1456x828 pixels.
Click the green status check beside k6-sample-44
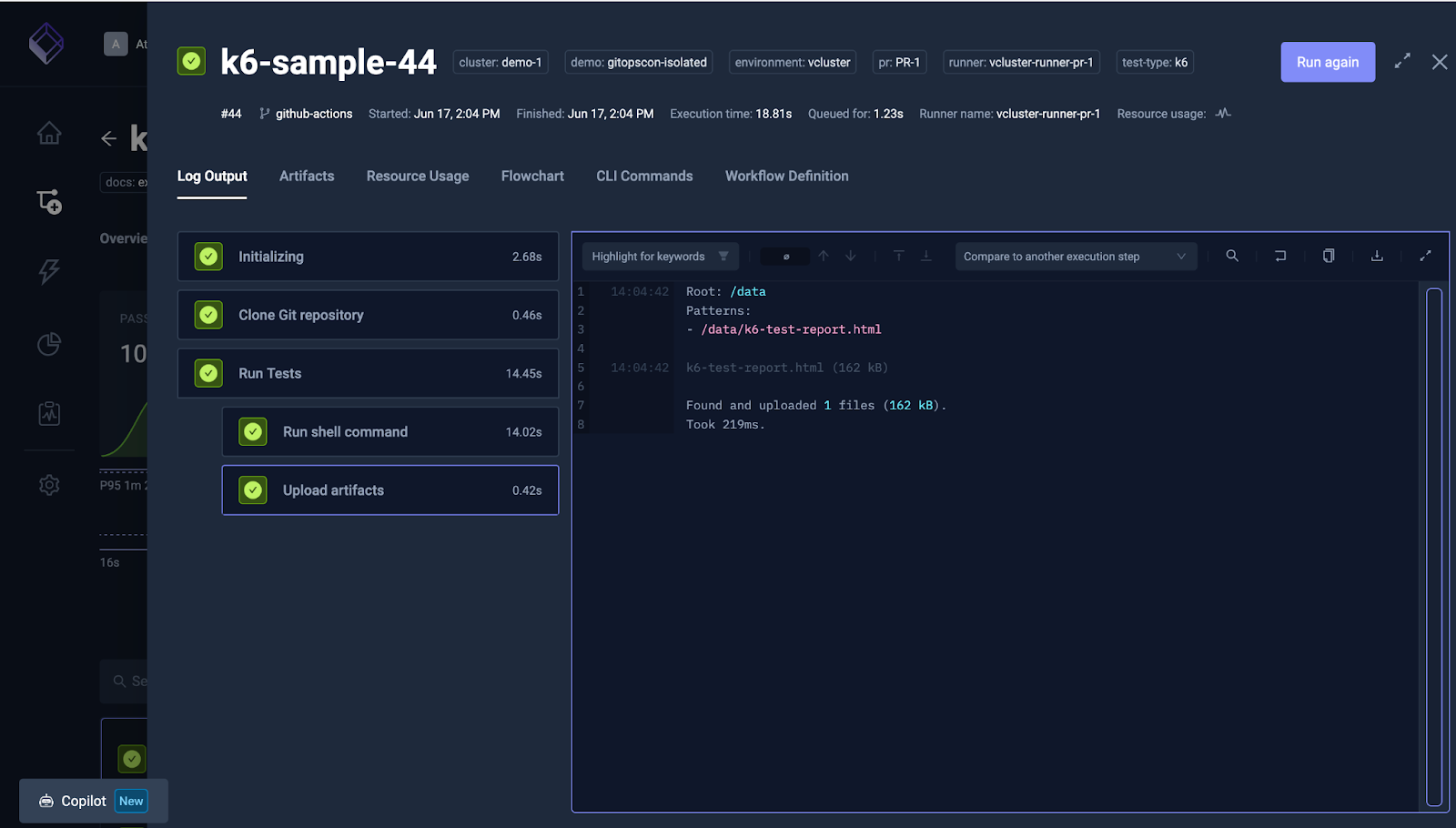pos(191,61)
